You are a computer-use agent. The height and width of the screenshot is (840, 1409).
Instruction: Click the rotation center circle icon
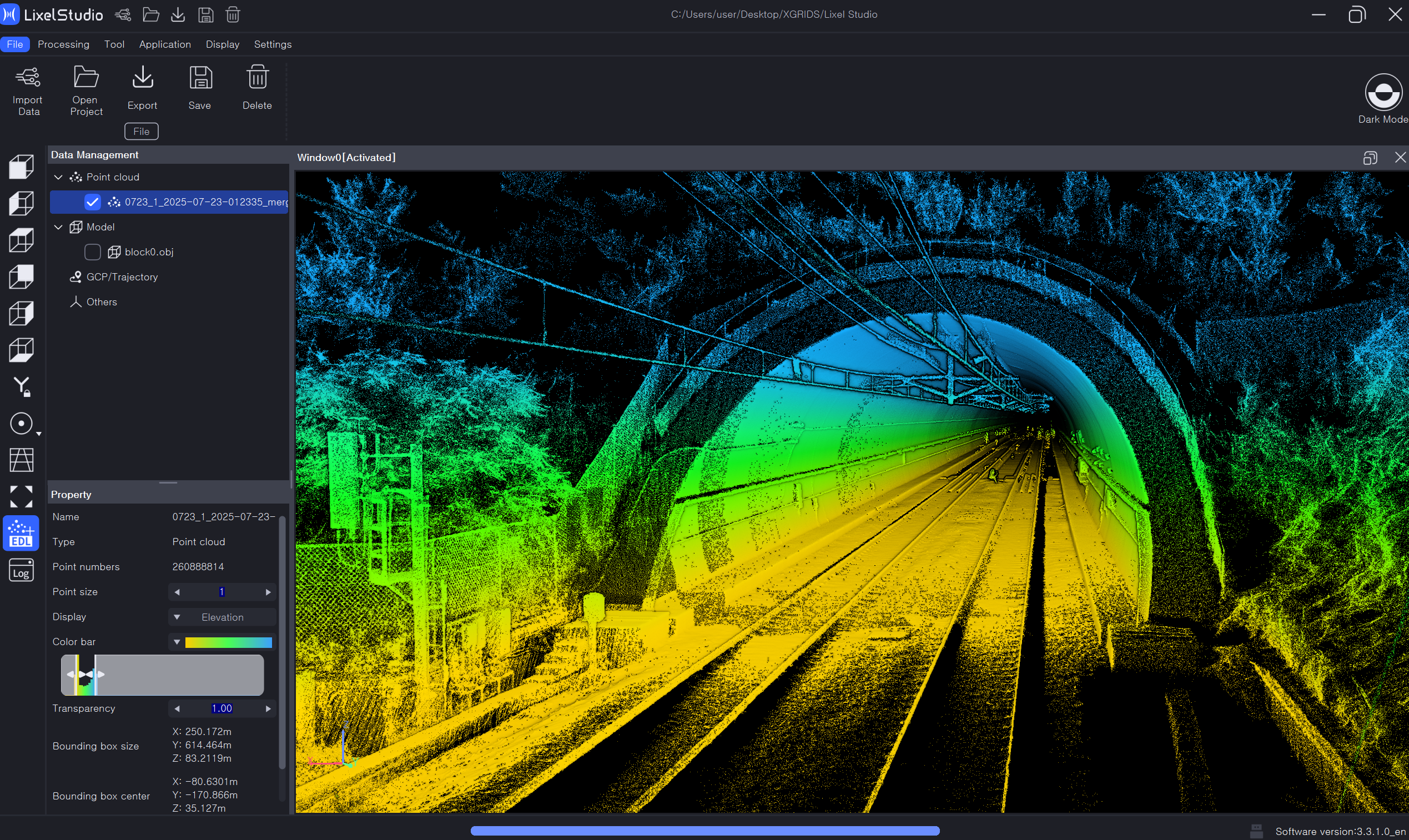click(21, 424)
